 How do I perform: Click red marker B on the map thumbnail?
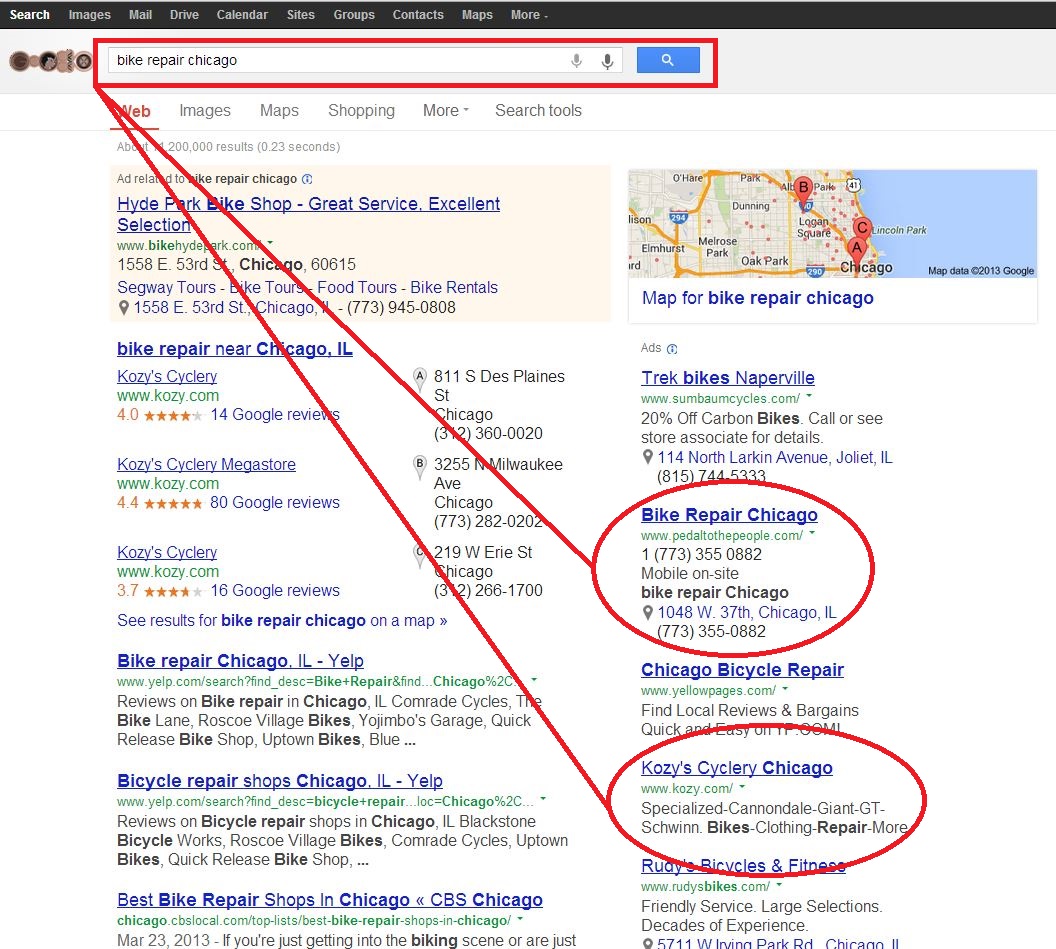(x=803, y=189)
